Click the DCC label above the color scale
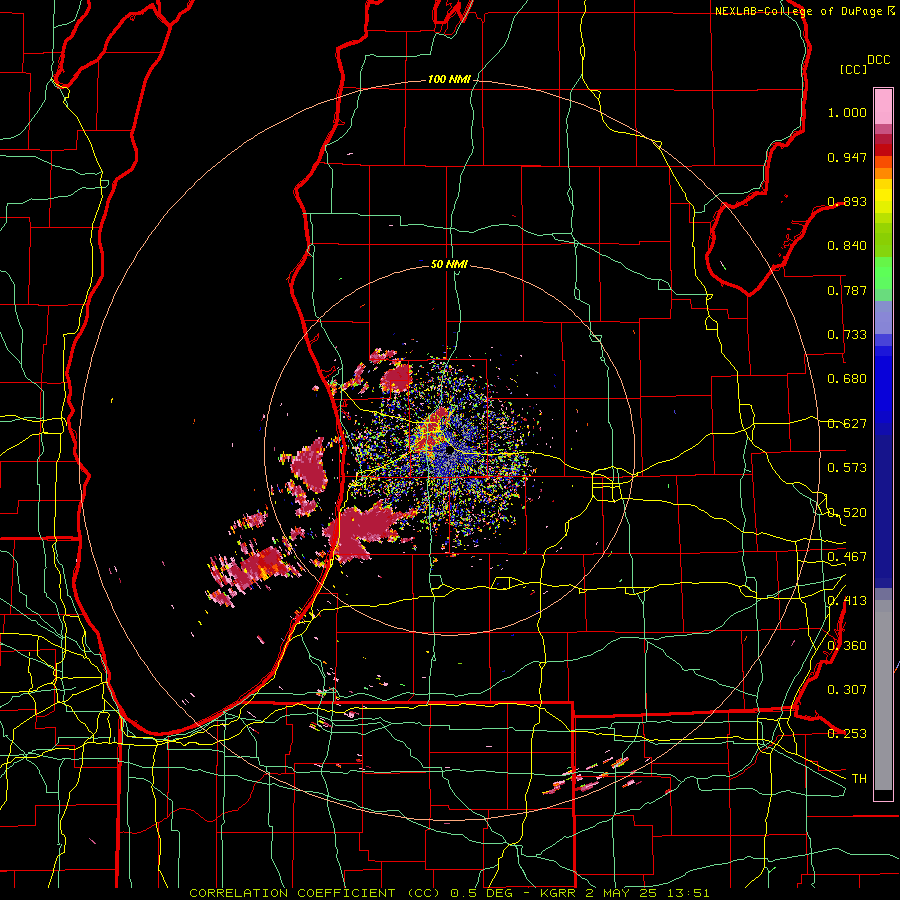The width and height of the screenshot is (900, 900). [878, 60]
